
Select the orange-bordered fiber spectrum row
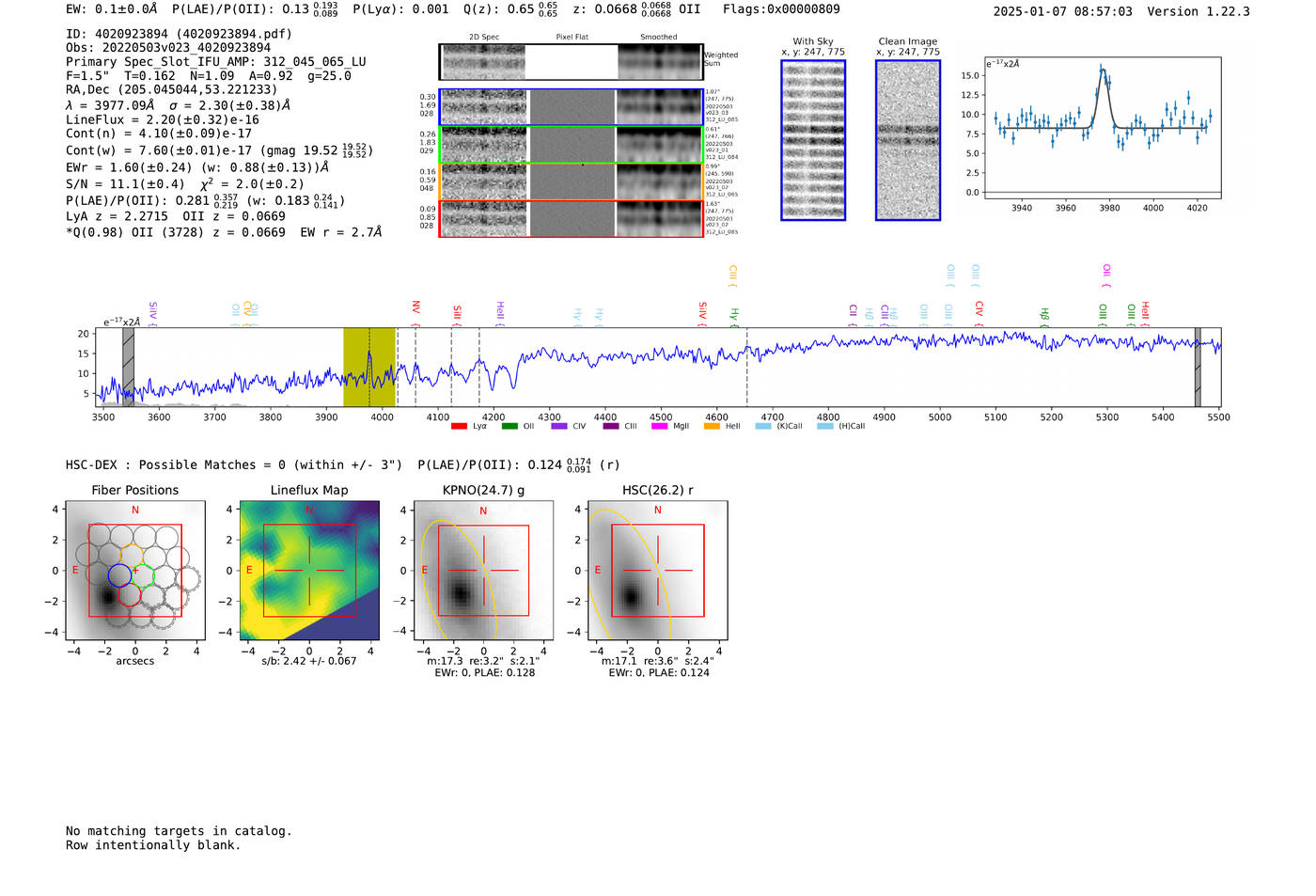tap(571, 181)
